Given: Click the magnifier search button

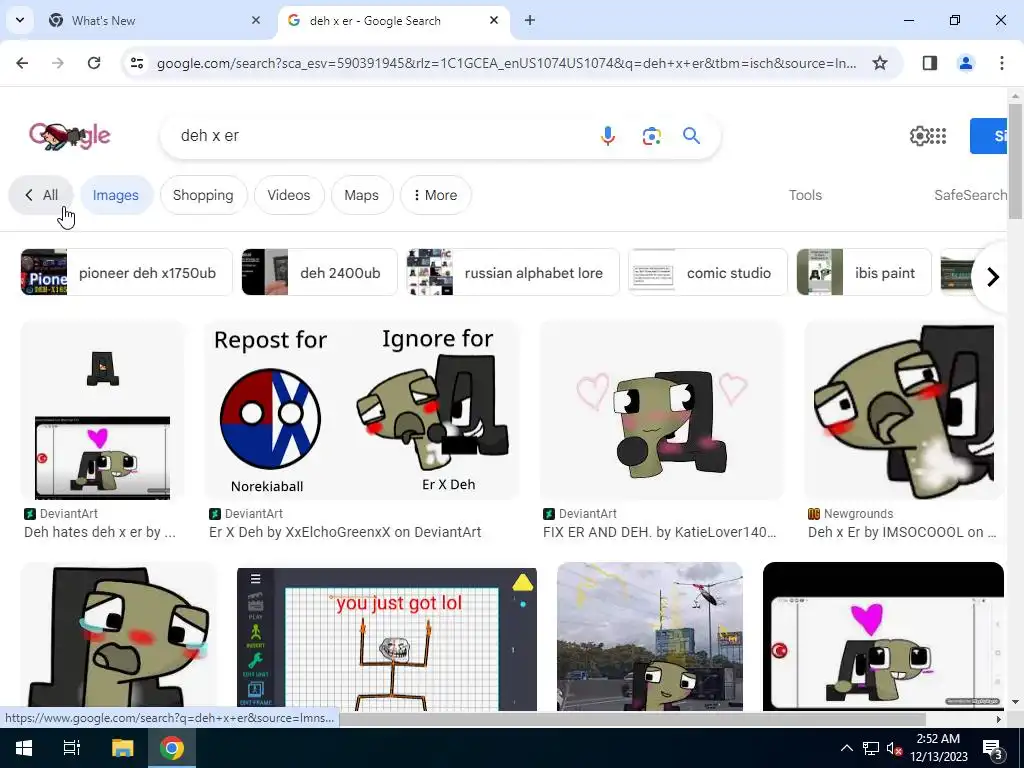Looking at the screenshot, I should point(692,136).
